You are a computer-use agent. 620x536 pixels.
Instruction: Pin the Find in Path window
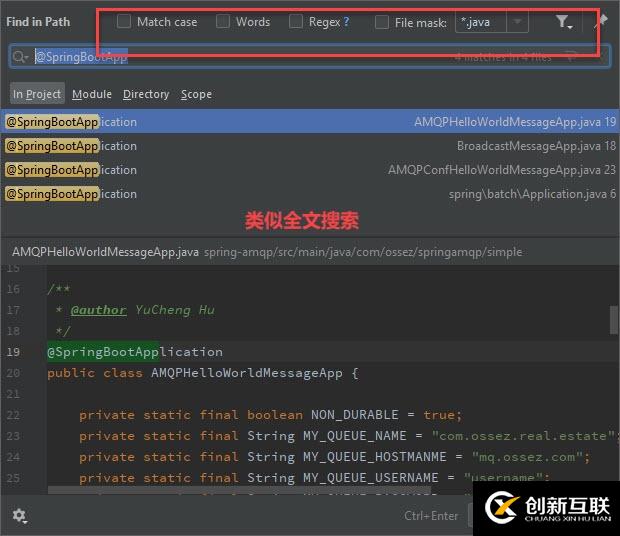tap(602, 21)
